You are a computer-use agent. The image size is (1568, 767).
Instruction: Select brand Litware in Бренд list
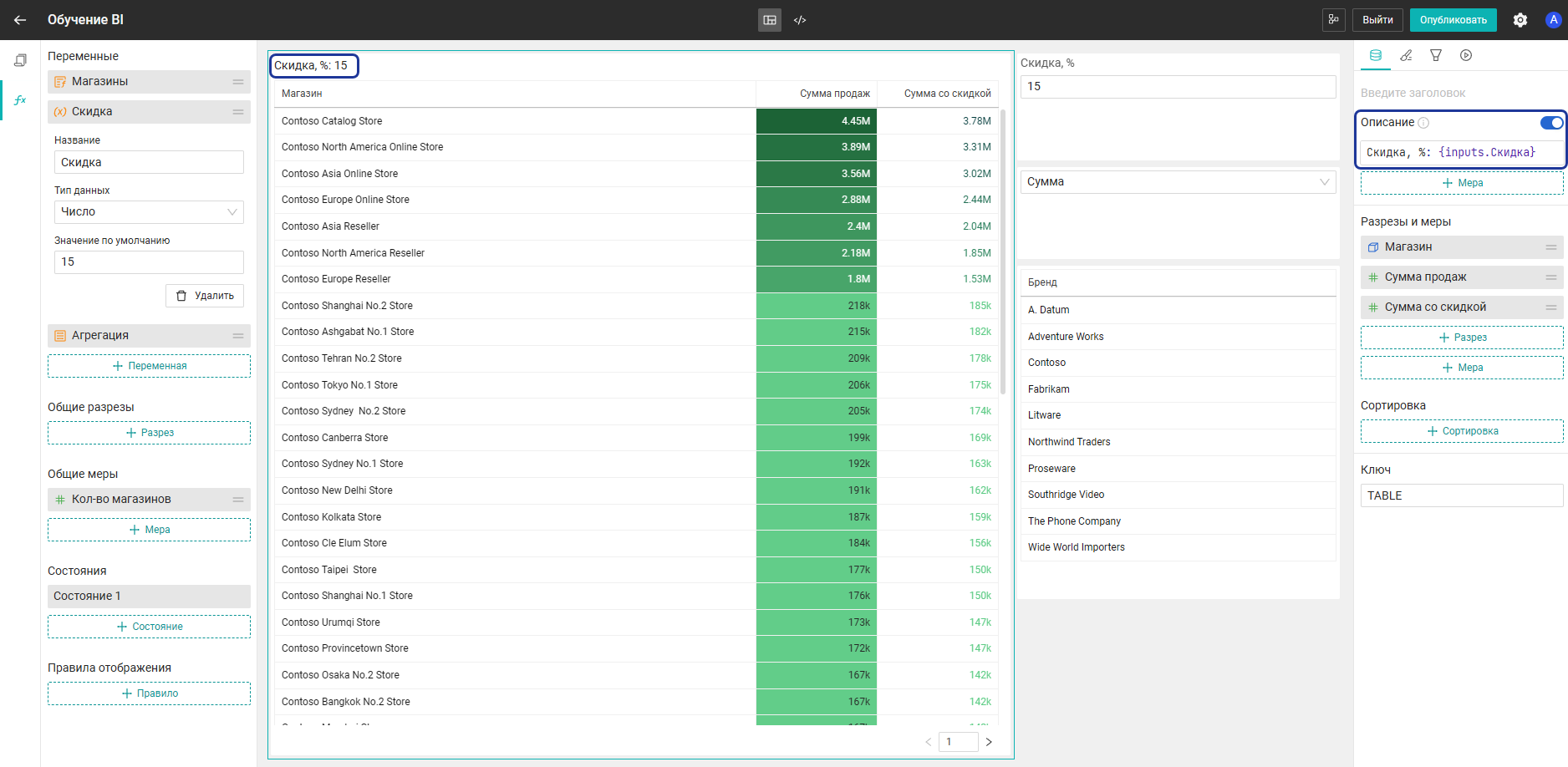(1179, 415)
